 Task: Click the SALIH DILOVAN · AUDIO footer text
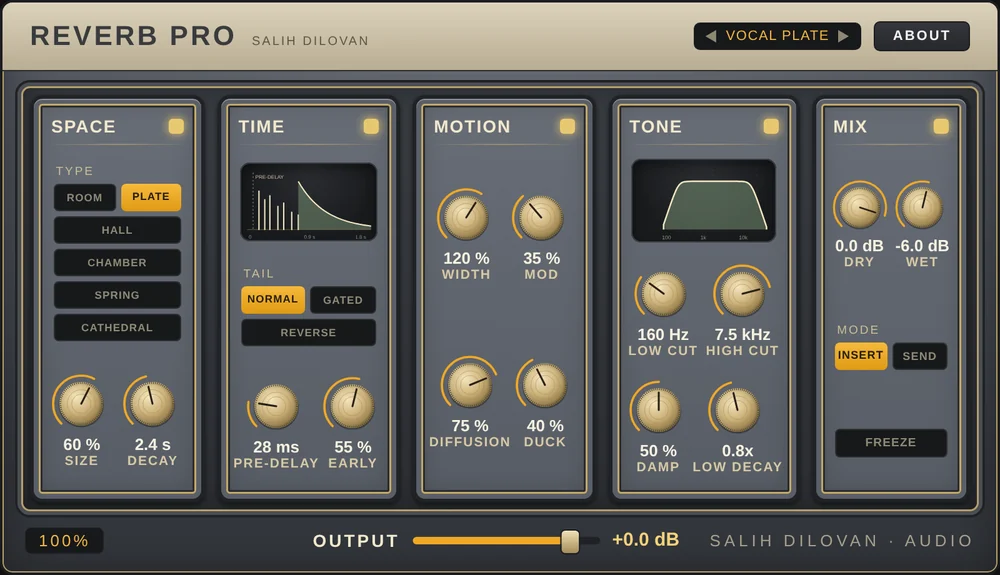pyautogui.click(x=841, y=541)
